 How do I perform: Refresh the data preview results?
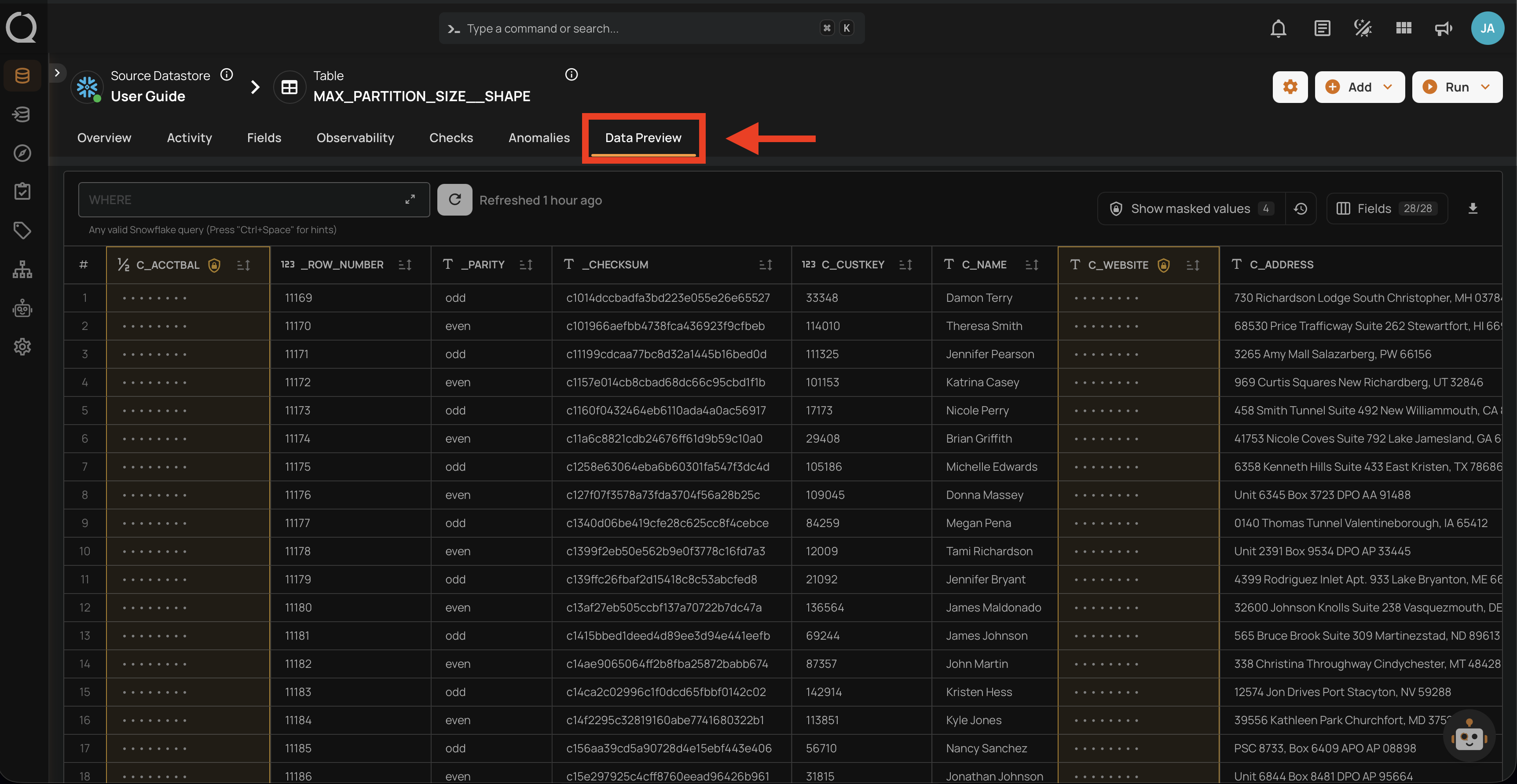[x=454, y=200]
